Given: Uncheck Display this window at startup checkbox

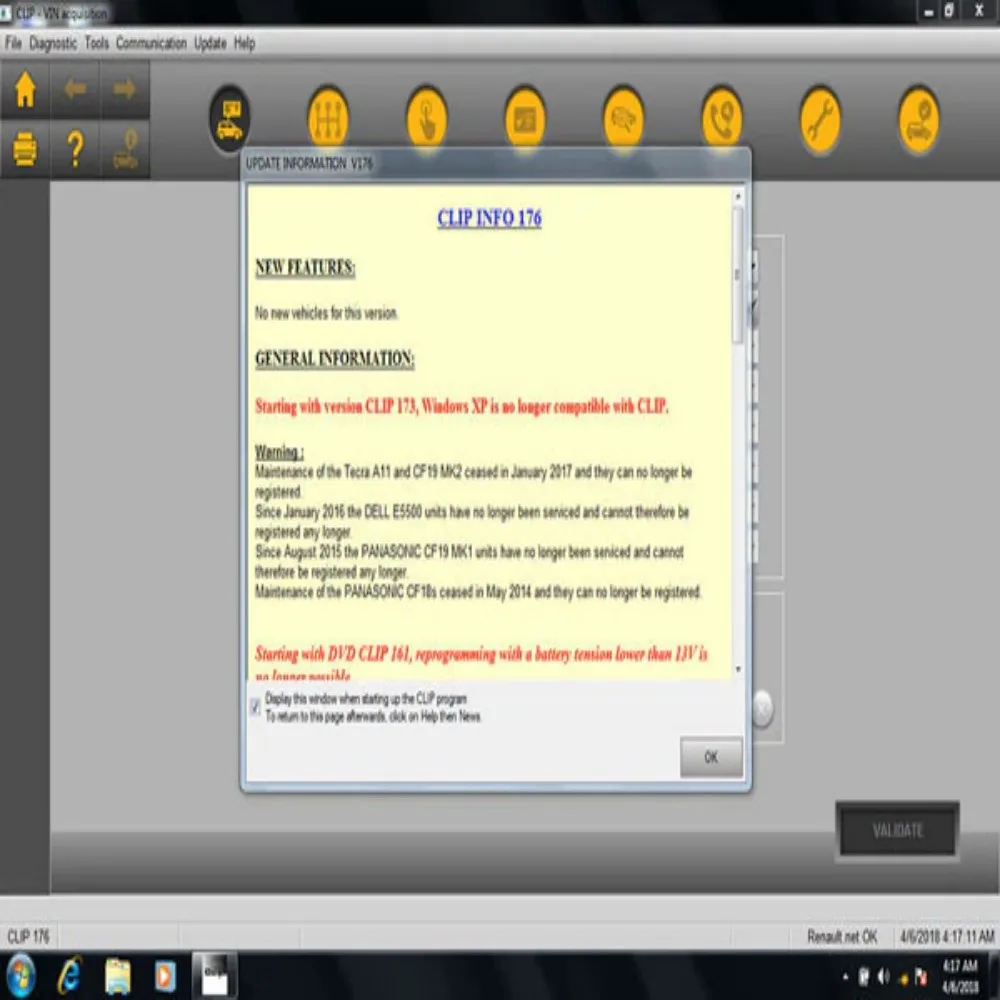Looking at the screenshot, I should [x=255, y=707].
